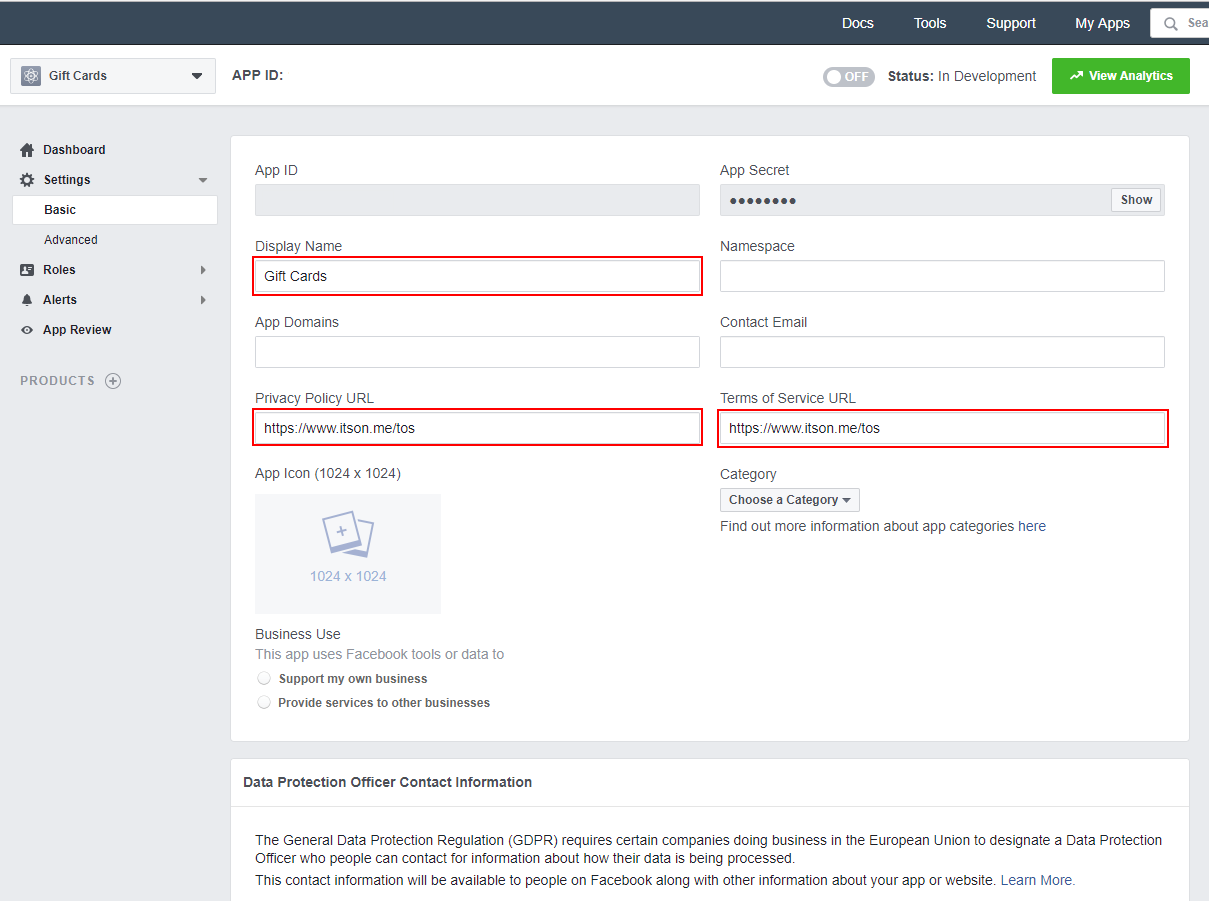Viewport: 1209px width, 901px height.
Task: Add a product using the plus icon
Action: coord(113,381)
